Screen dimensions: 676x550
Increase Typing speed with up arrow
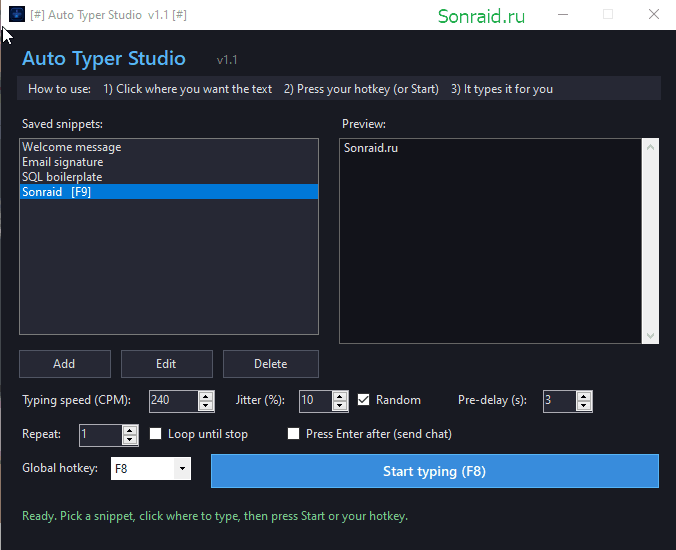(x=206, y=397)
